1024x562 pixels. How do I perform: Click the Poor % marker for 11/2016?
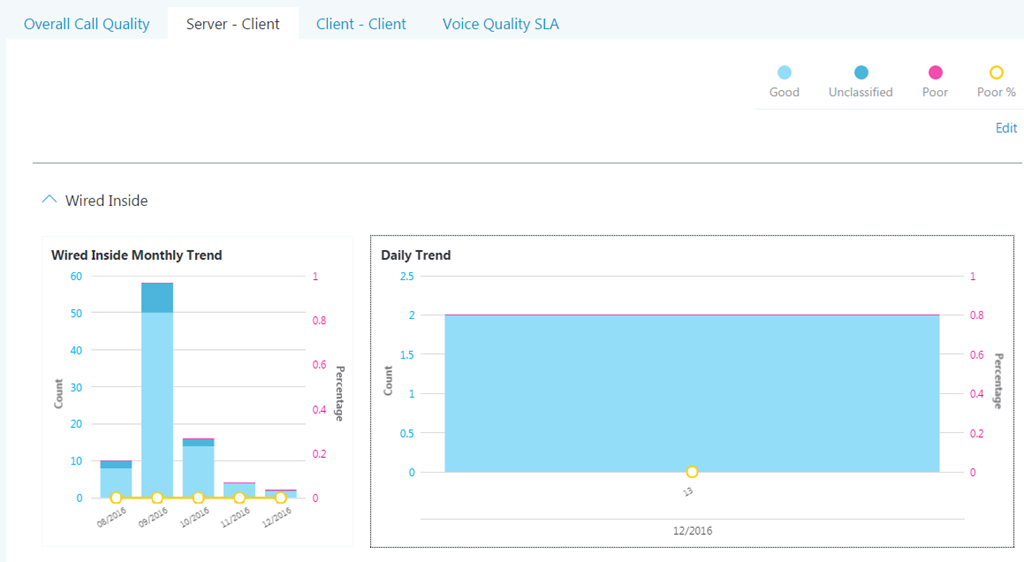[240, 497]
